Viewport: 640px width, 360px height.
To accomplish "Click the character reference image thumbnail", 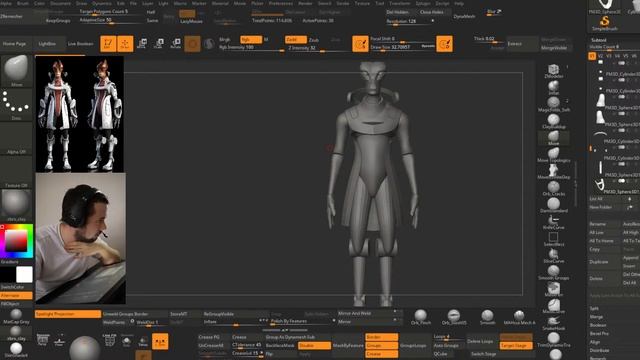I will click(x=80, y=114).
